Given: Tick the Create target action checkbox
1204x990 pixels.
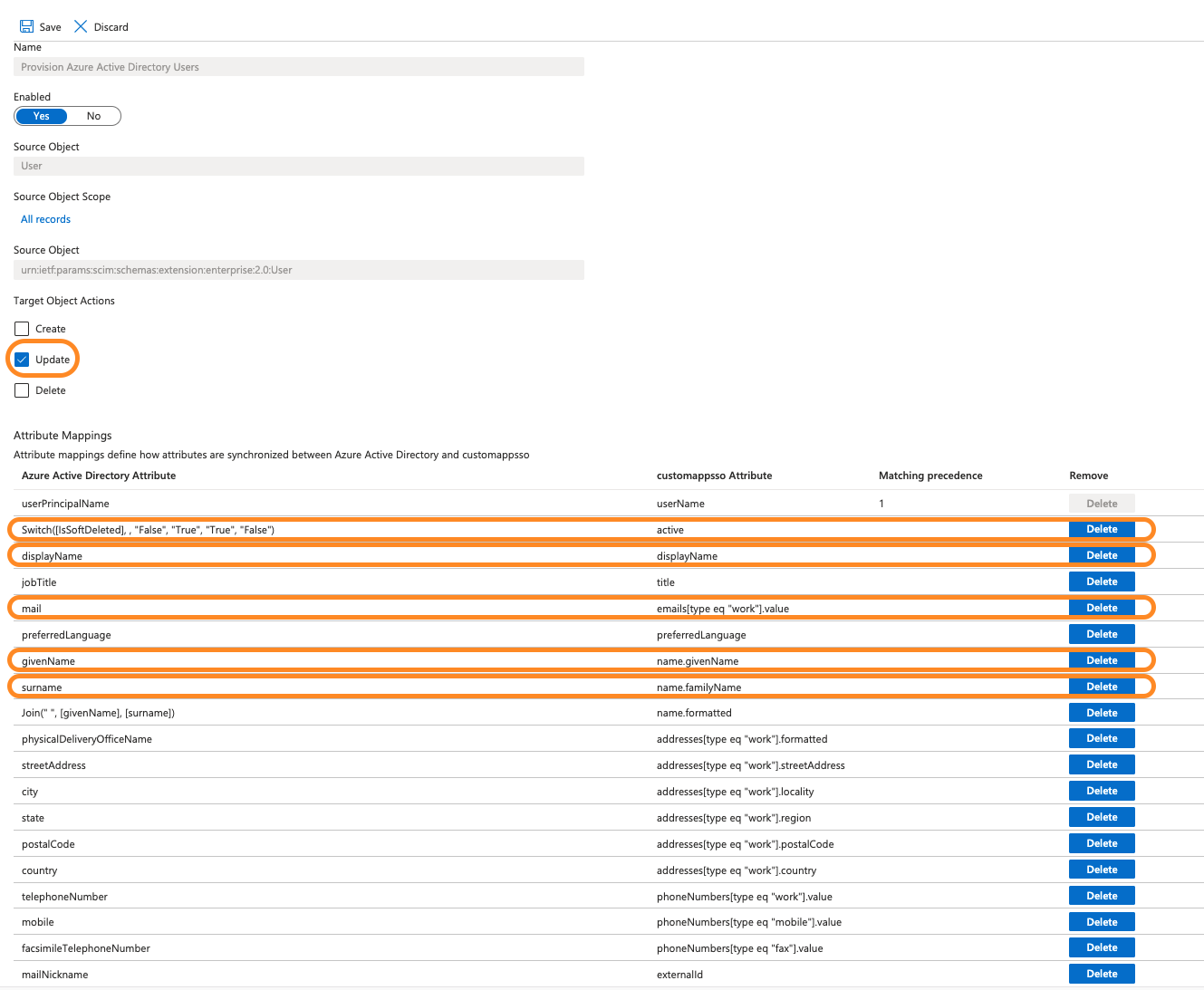Looking at the screenshot, I should click(22, 329).
